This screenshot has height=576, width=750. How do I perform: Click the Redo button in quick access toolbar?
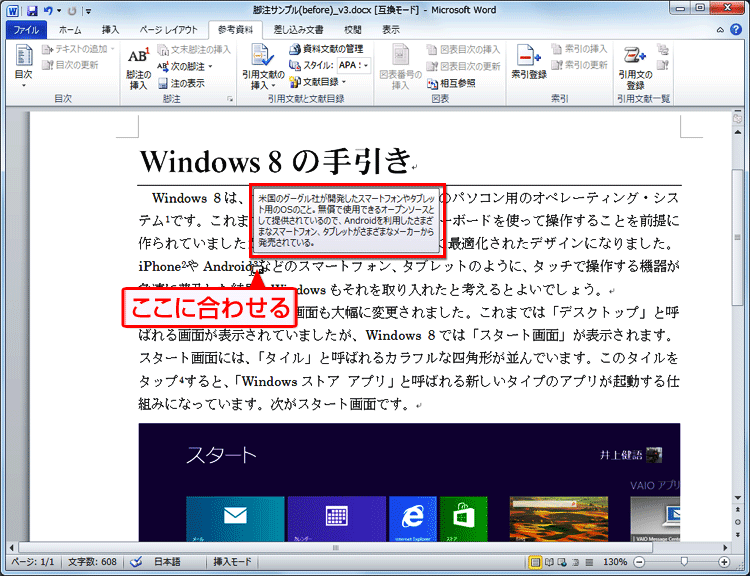(72, 10)
